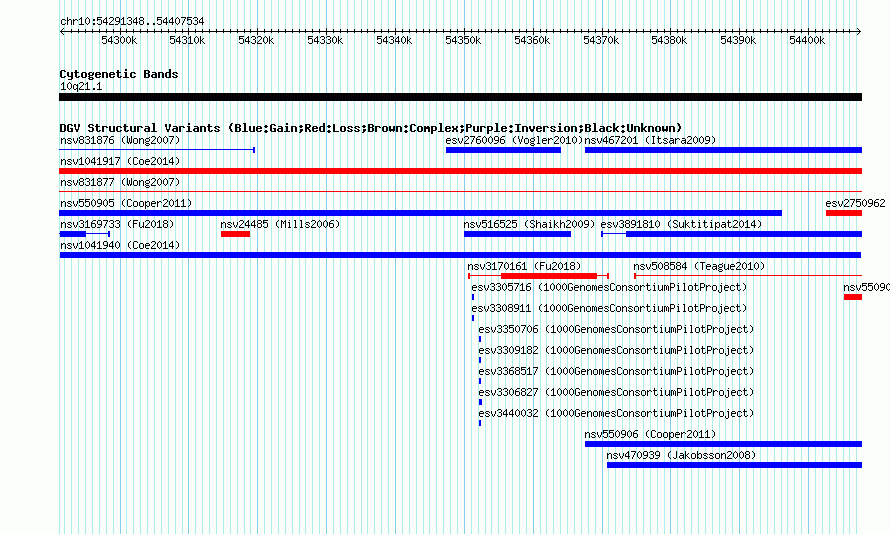Open the nsv470939 (Jakobsson2008) variant

681,455
